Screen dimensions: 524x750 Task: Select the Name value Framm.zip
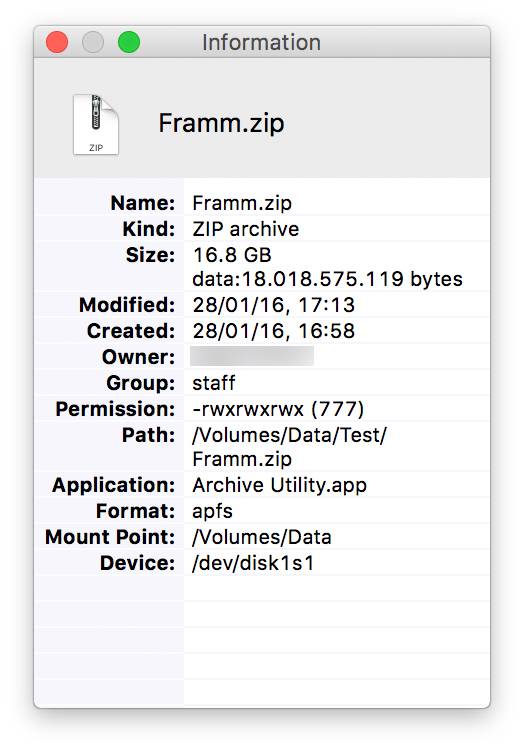click(x=242, y=203)
